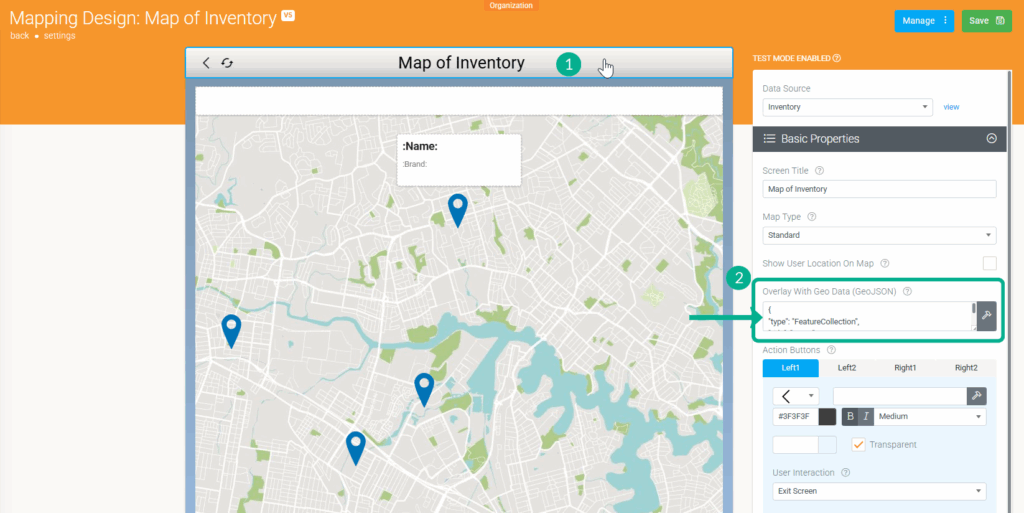Click the Organization tag at the top
The height and width of the screenshot is (513, 1024).
click(511, 5)
